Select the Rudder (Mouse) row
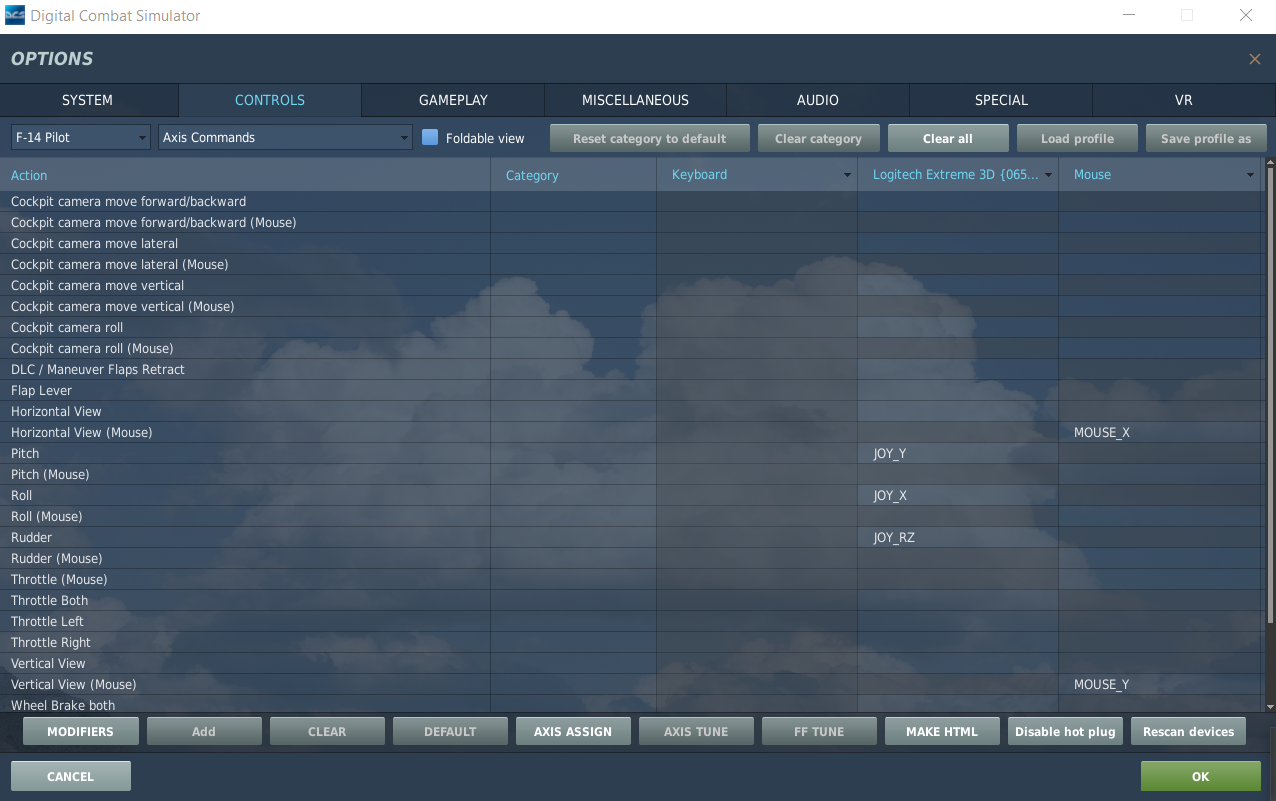The image size is (1276, 801). pos(632,559)
